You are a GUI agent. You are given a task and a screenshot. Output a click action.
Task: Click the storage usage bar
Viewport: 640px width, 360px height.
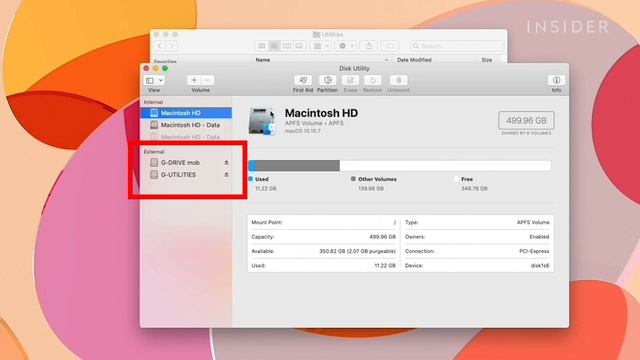[x=400, y=165]
